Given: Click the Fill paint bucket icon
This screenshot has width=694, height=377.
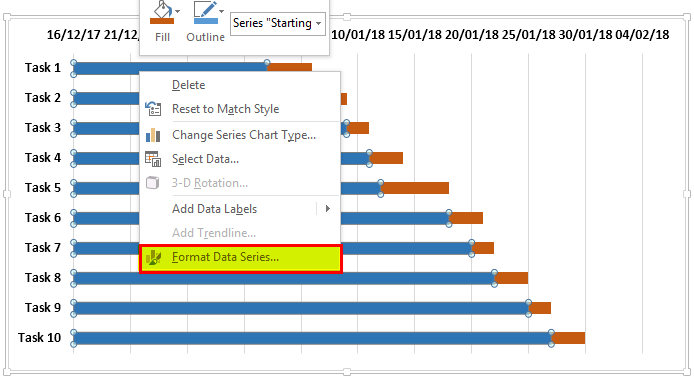Looking at the screenshot, I should pyautogui.click(x=162, y=12).
